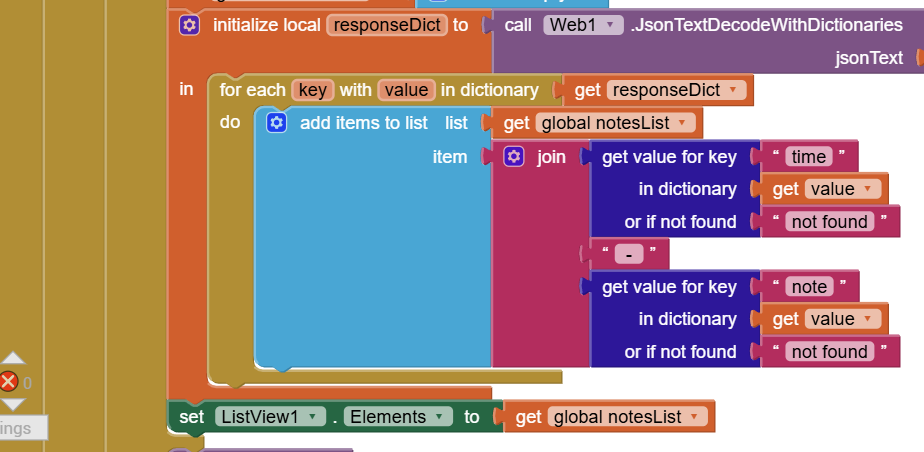Edit "not found" text below the note key
The width and height of the screenshot is (924, 452).
(829, 352)
